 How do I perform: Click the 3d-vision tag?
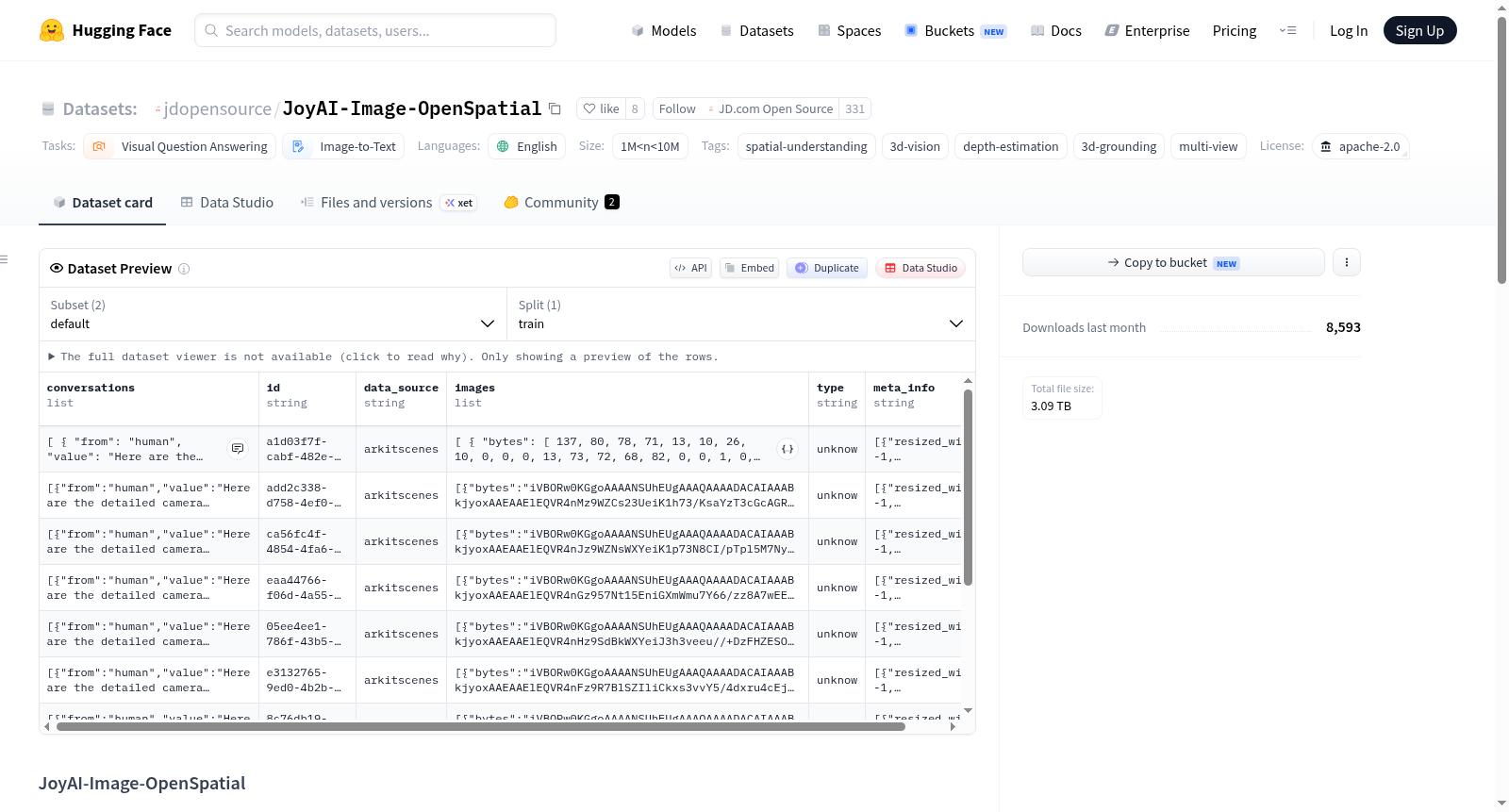[x=915, y=146]
